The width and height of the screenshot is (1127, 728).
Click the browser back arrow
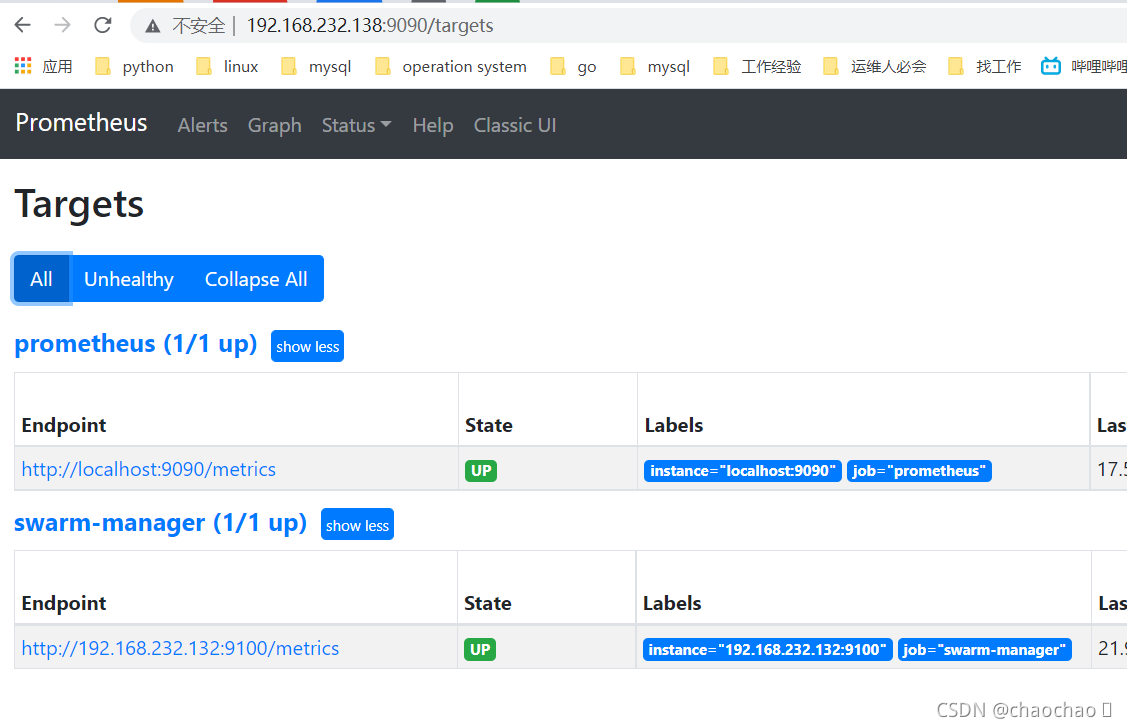pos(23,25)
